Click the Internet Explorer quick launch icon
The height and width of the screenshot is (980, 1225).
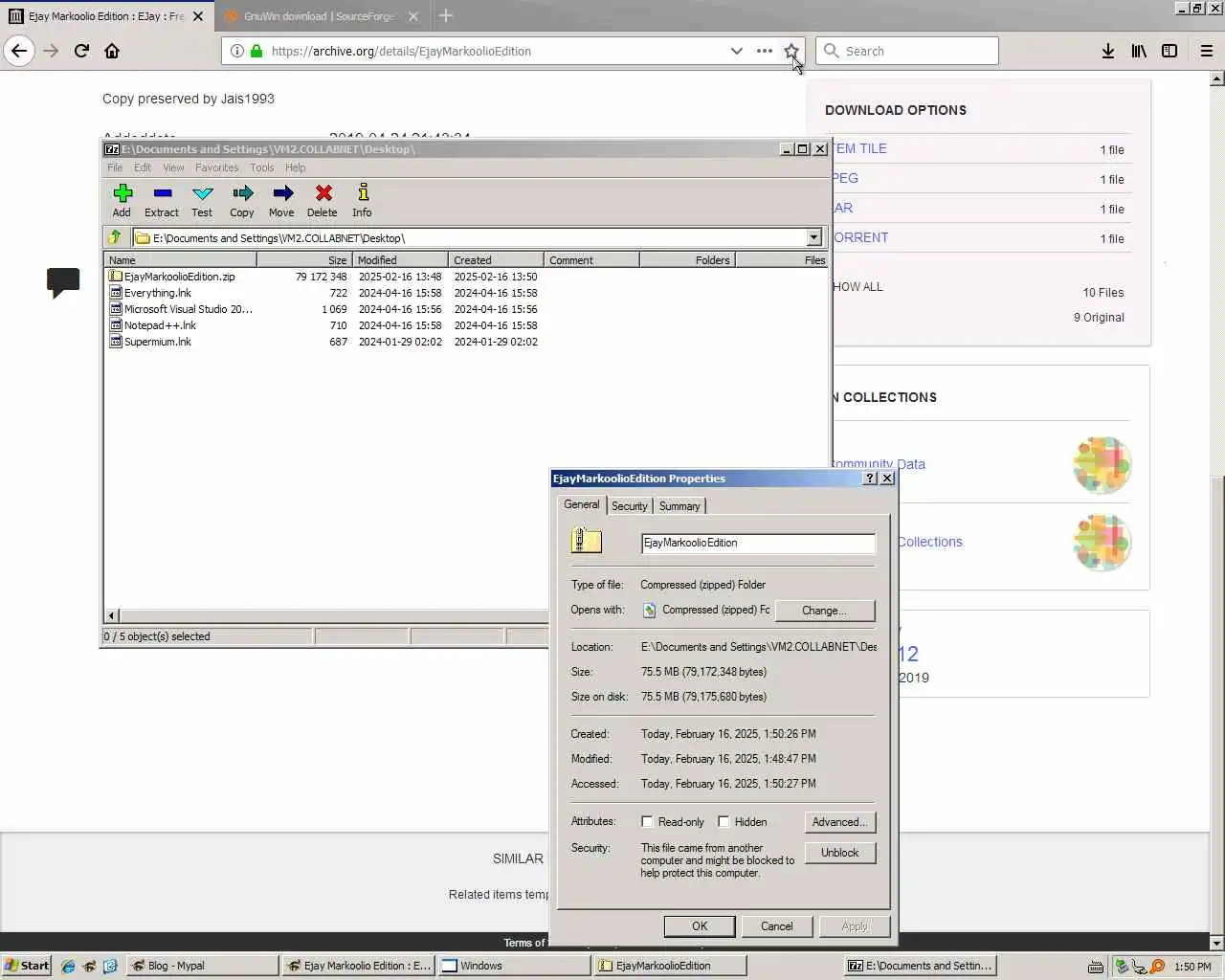68,966
